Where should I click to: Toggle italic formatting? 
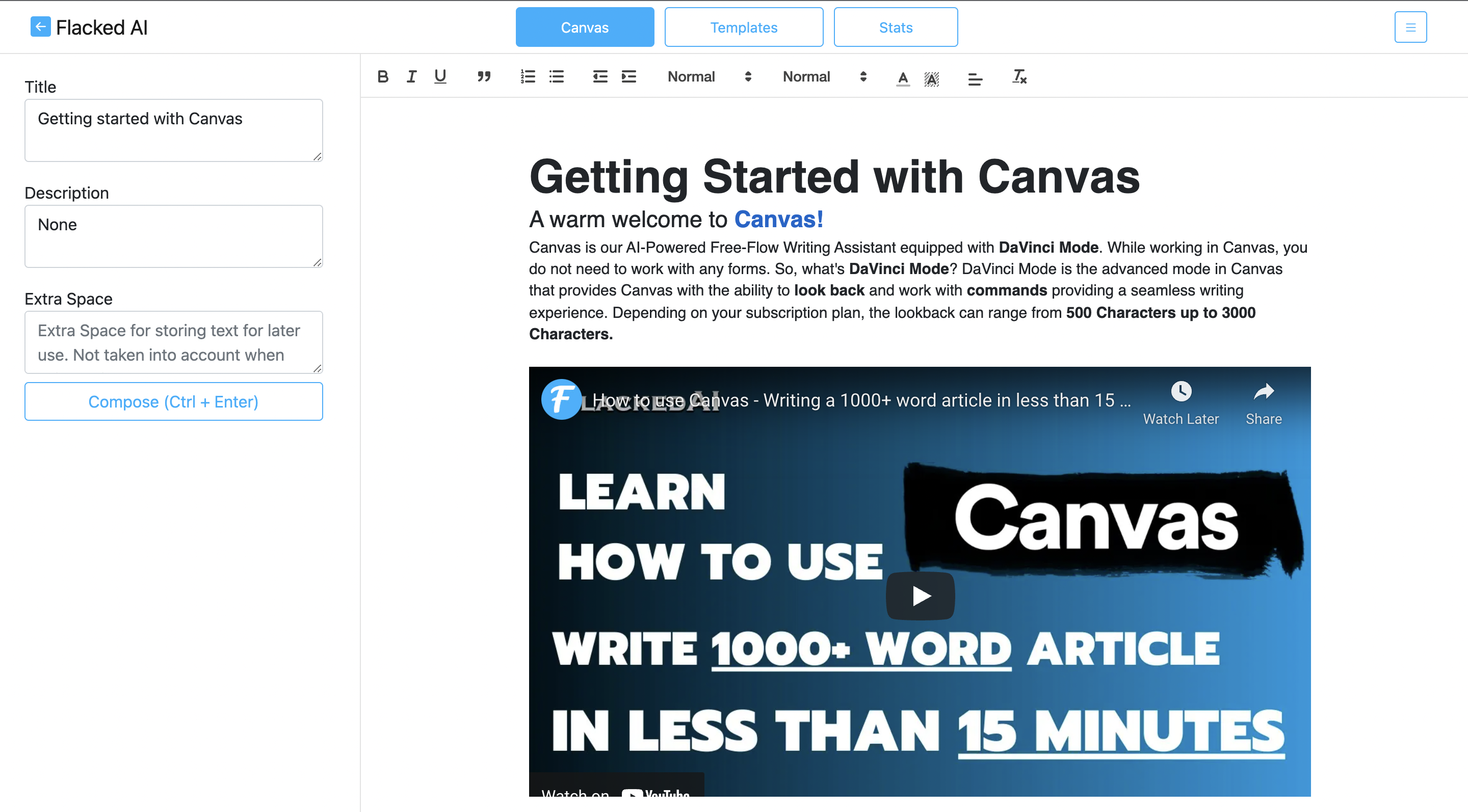[411, 77]
